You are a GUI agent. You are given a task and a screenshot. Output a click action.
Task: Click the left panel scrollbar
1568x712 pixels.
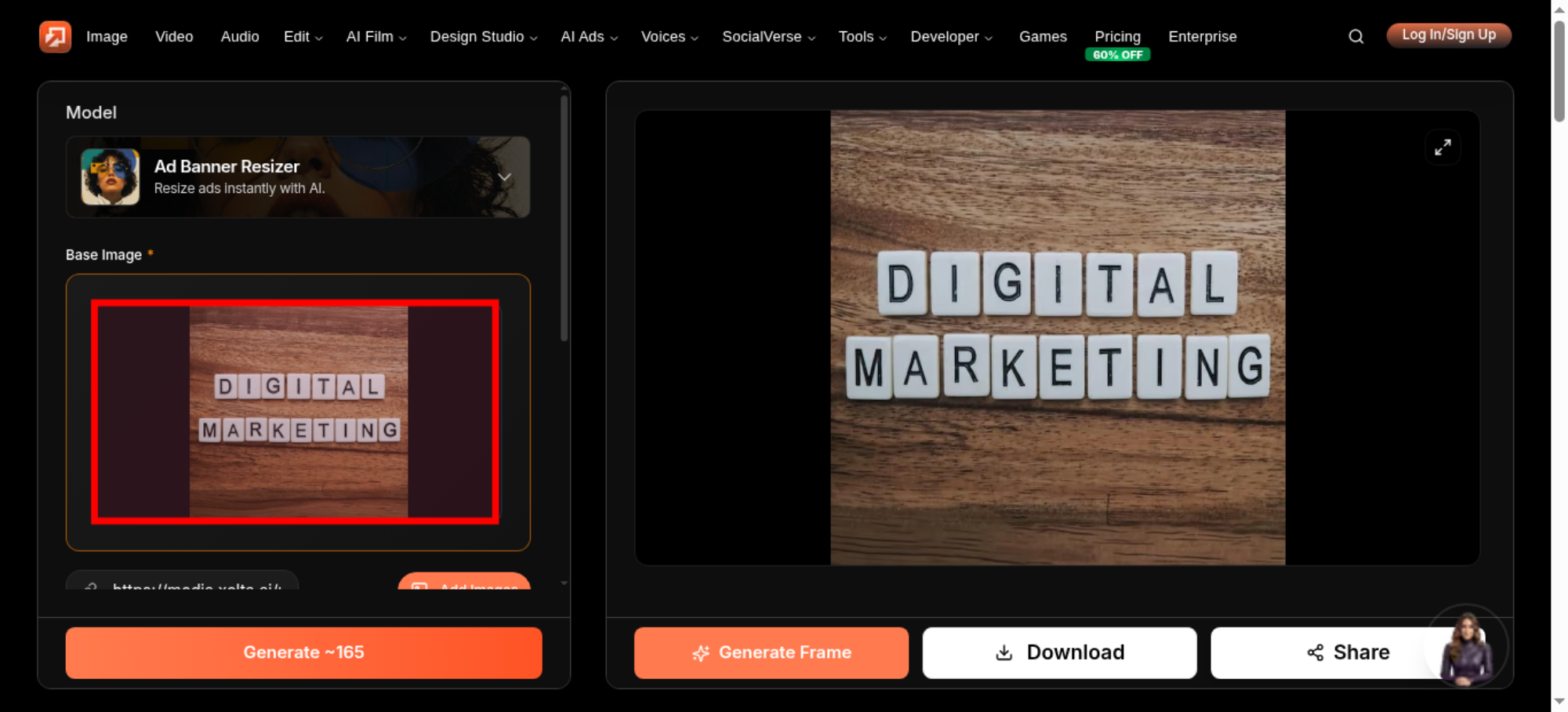[564, 218]
